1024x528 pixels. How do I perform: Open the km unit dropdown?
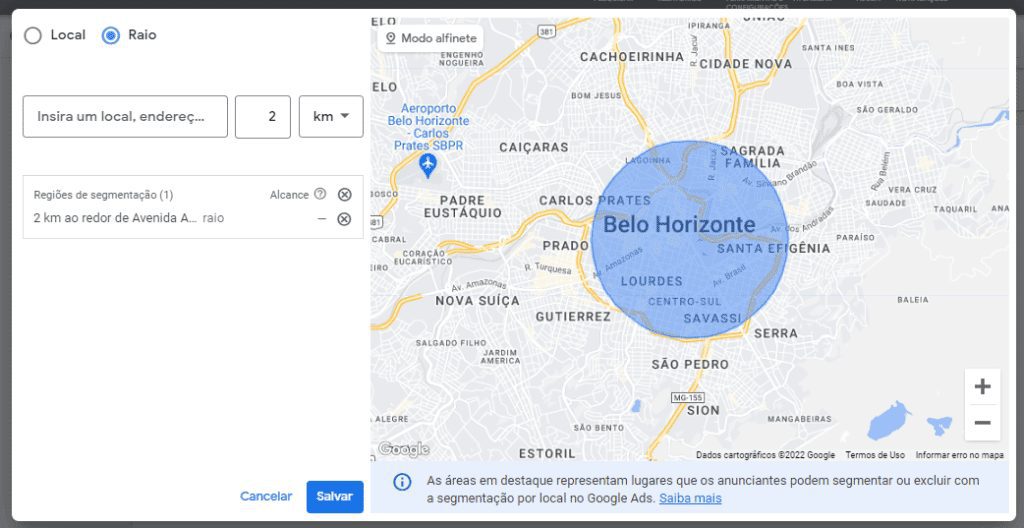[x=331, y=116]
